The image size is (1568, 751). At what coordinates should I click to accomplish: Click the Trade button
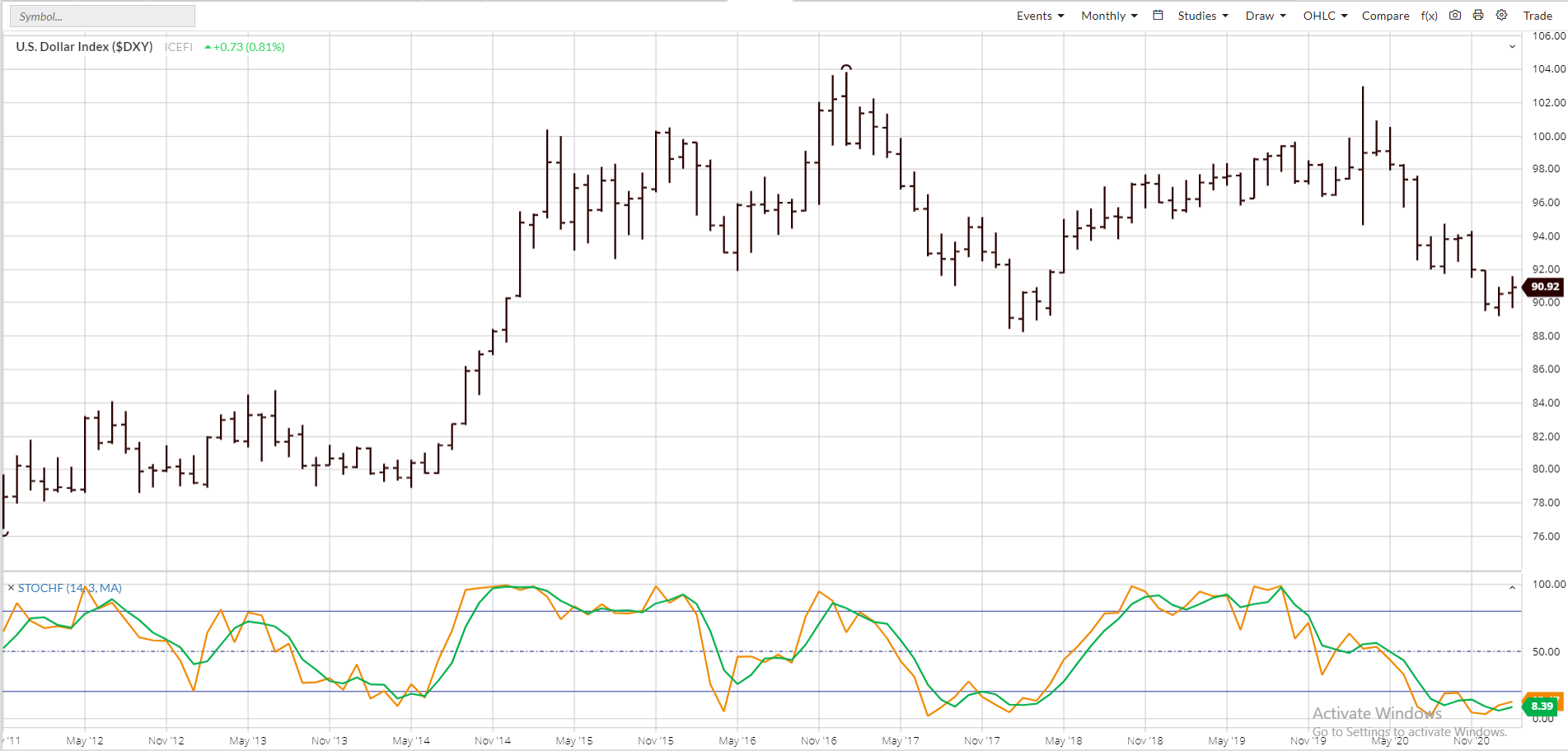pos(1538,16)
